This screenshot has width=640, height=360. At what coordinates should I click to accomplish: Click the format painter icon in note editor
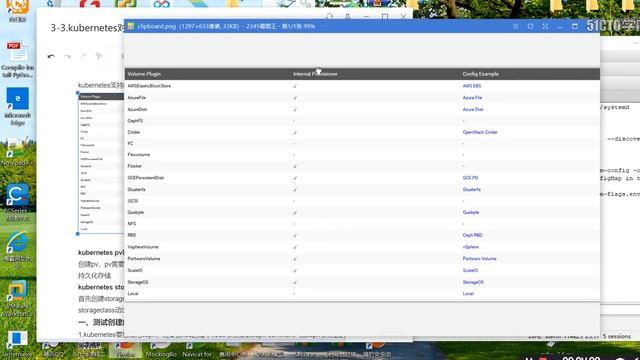click(99, 56)
